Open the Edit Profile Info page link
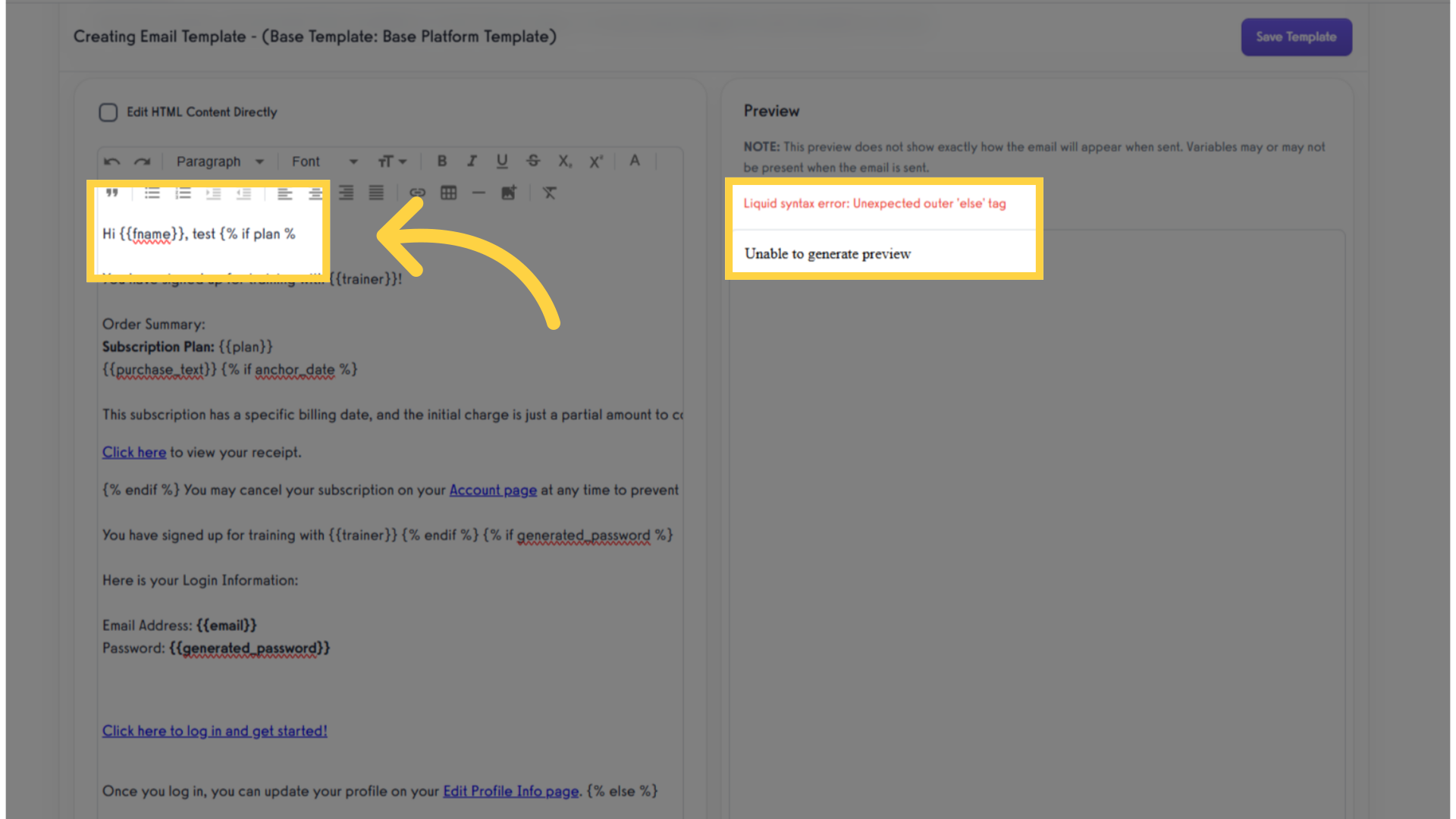Image resolution: width=1456 pixels, height=819 pixels. pos(511,792)
